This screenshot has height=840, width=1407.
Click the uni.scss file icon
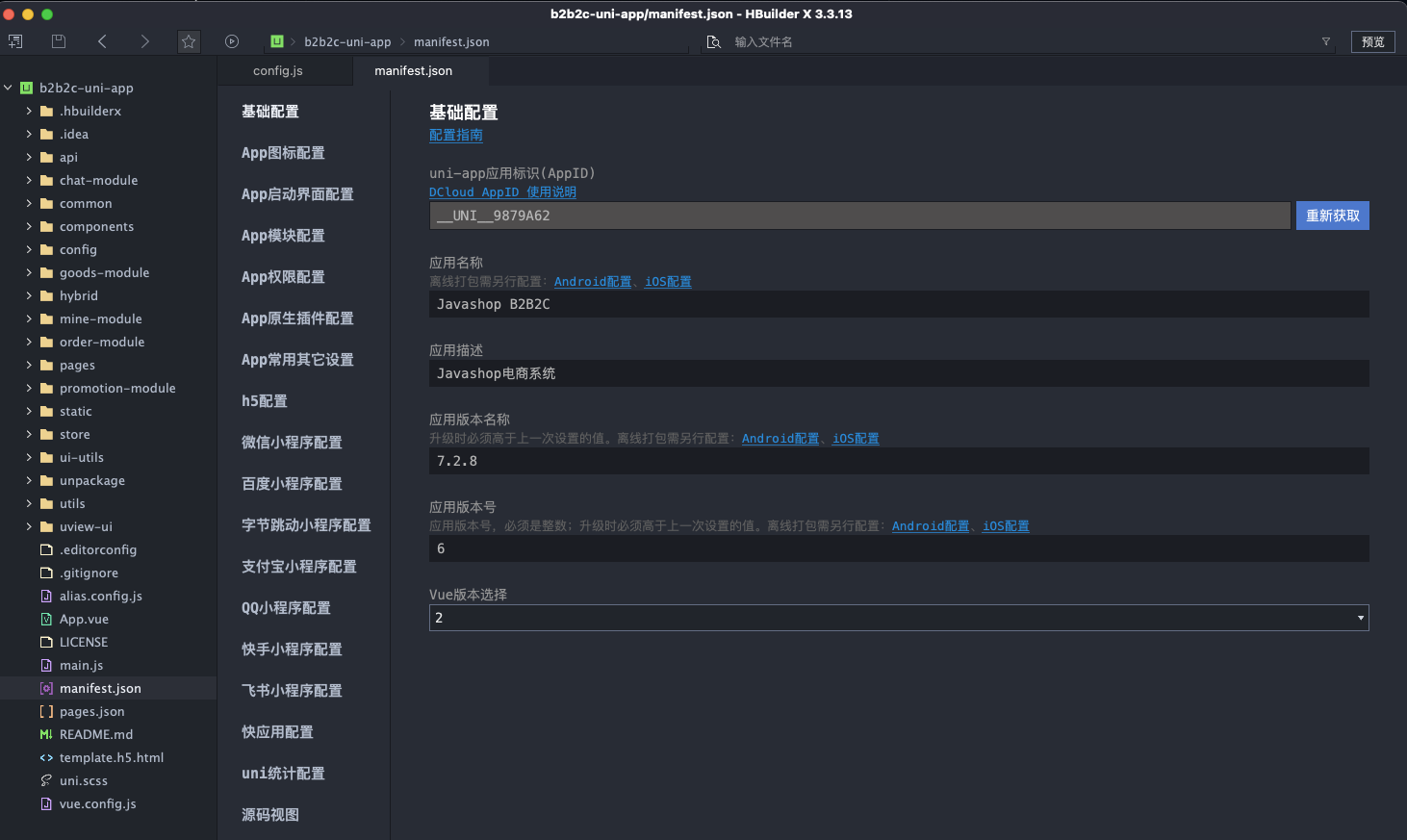[x=46, y=780]
